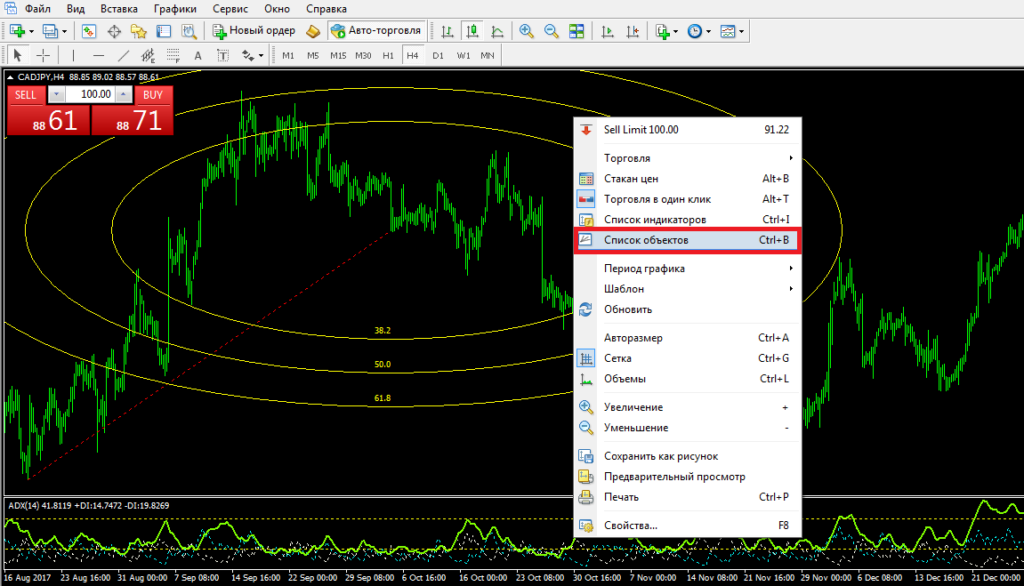
Task: Open the Market Watch window icon
Action: [89, 31]
